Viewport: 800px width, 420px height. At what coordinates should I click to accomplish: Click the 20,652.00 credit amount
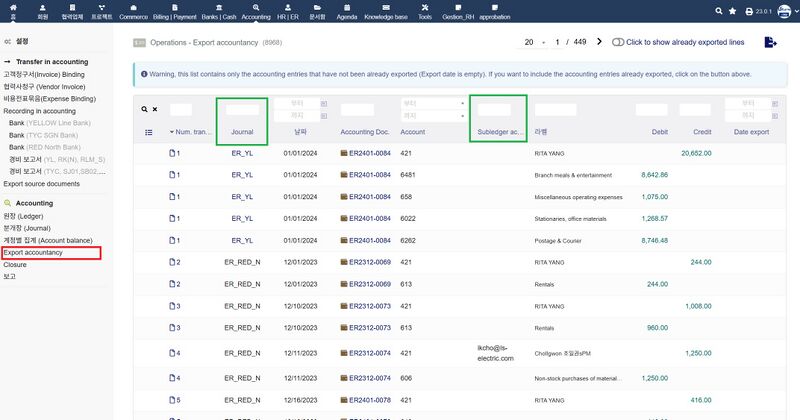tap(696, 153)
